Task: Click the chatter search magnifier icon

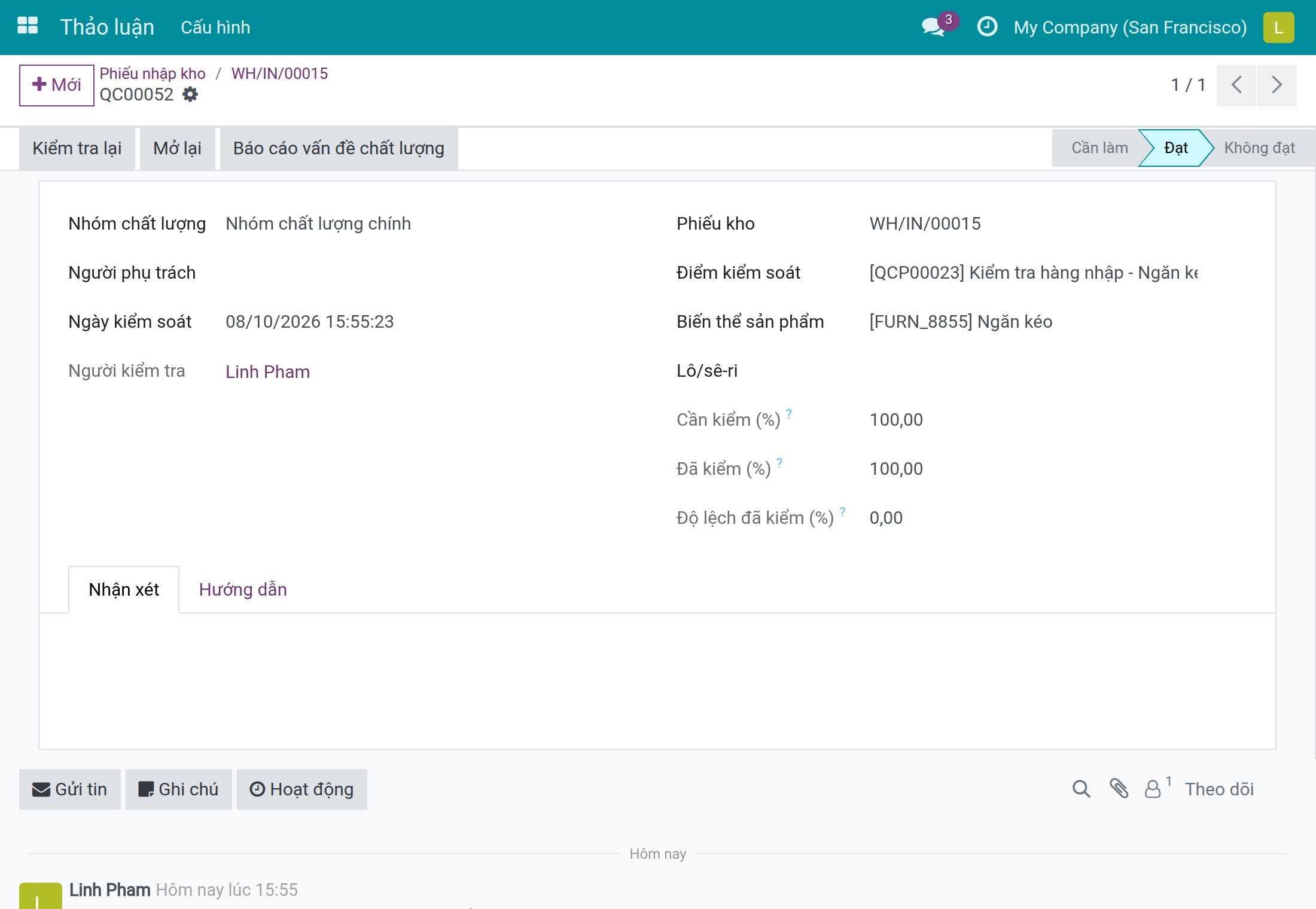Action: point(1081,789)
